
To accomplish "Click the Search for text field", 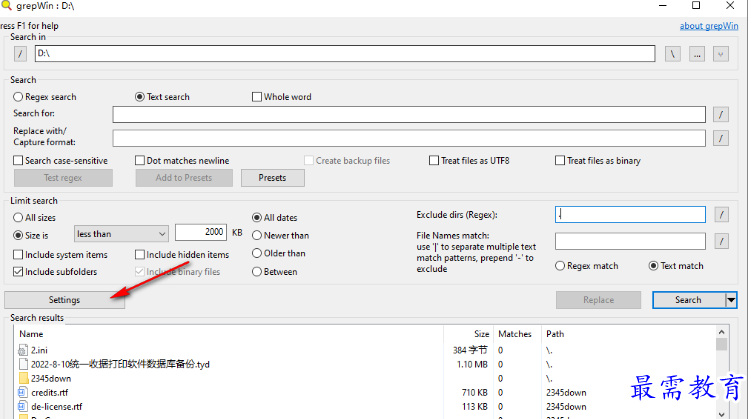I will tap(409, 115).
